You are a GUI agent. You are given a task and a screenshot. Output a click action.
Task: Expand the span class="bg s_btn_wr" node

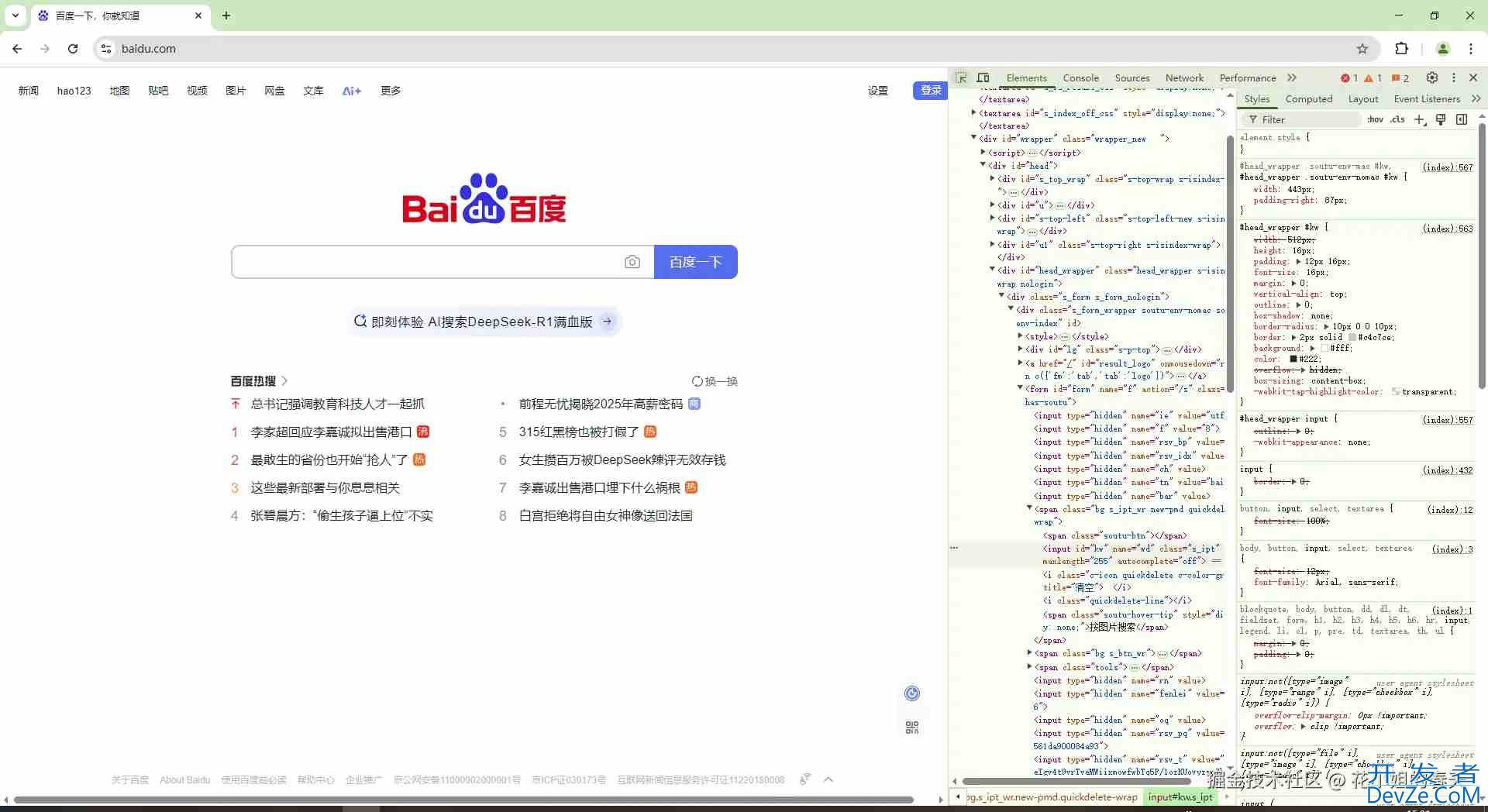1030,653
